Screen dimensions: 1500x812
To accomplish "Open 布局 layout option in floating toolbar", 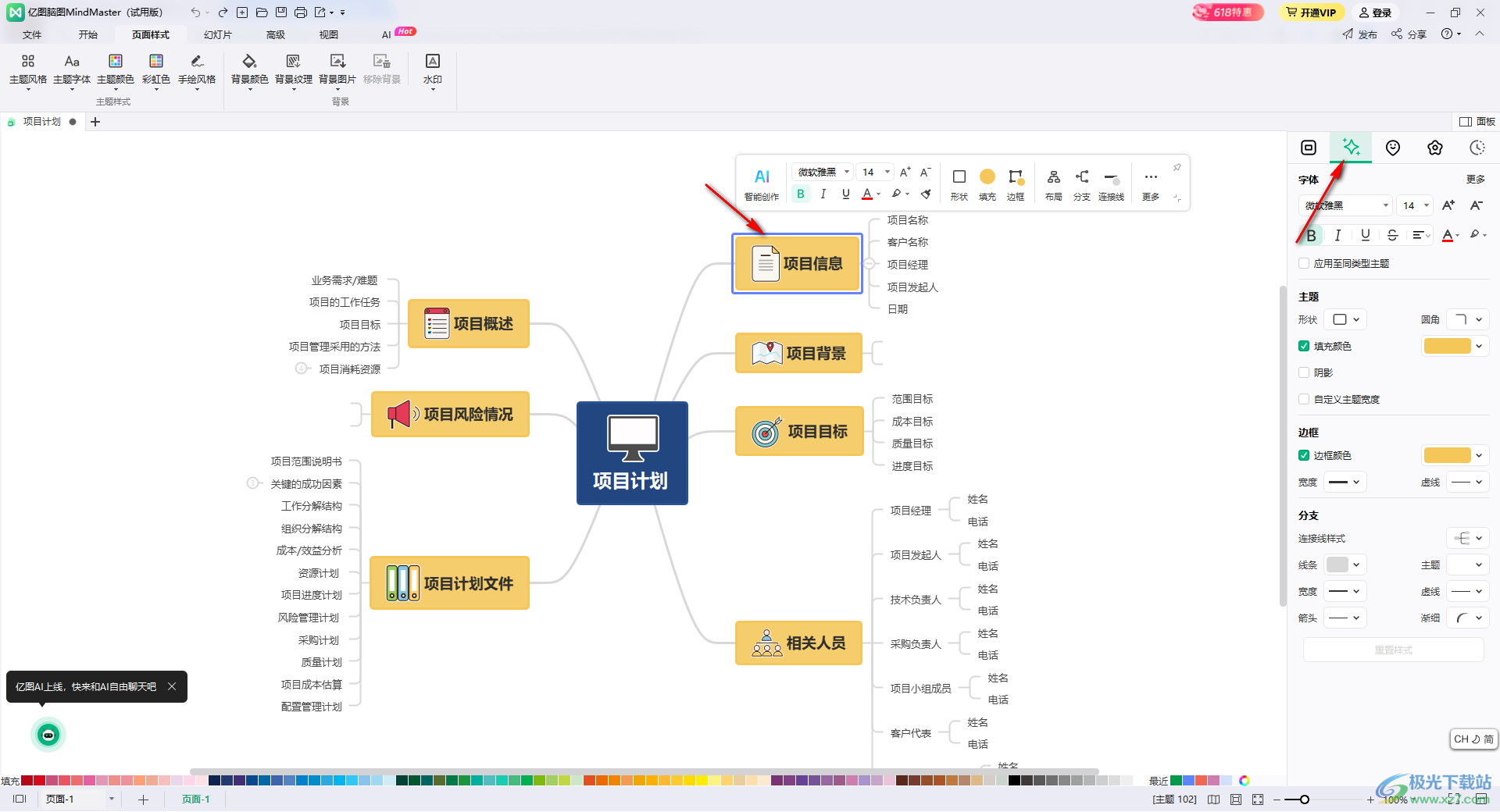I will click(x=1054, y=184).
